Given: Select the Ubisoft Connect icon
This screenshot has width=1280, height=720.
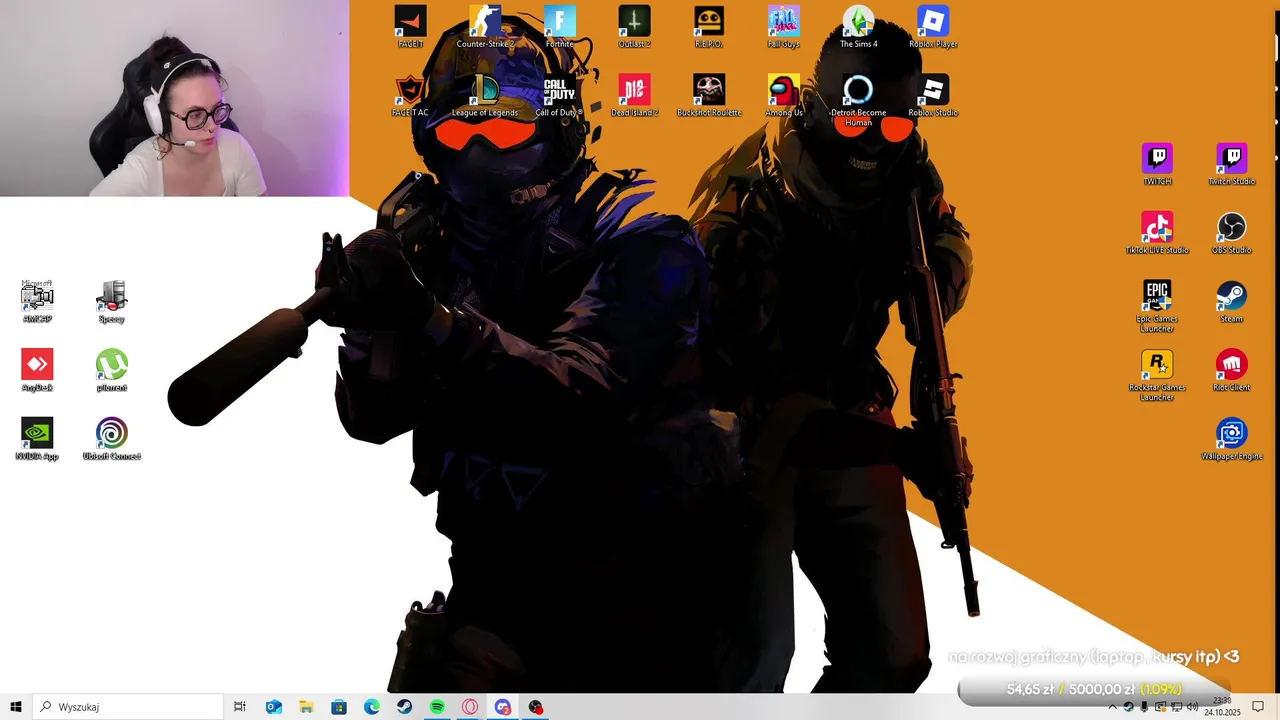Looking at the screenshot, I should (111, 439).
